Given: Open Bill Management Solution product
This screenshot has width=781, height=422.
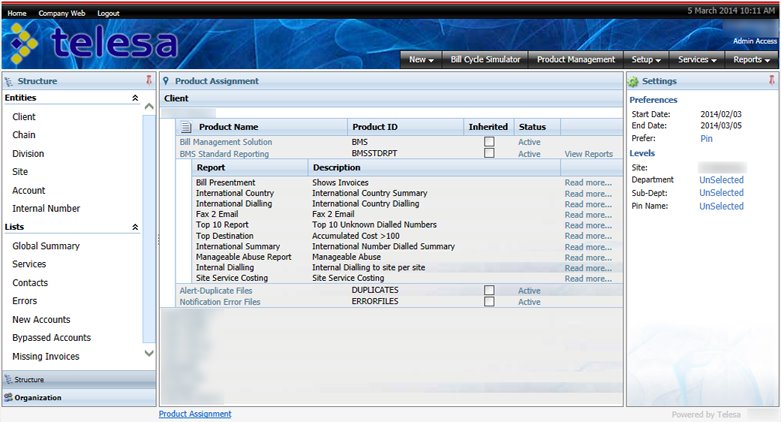Looking at the screenshot, I should coord(226,142).
